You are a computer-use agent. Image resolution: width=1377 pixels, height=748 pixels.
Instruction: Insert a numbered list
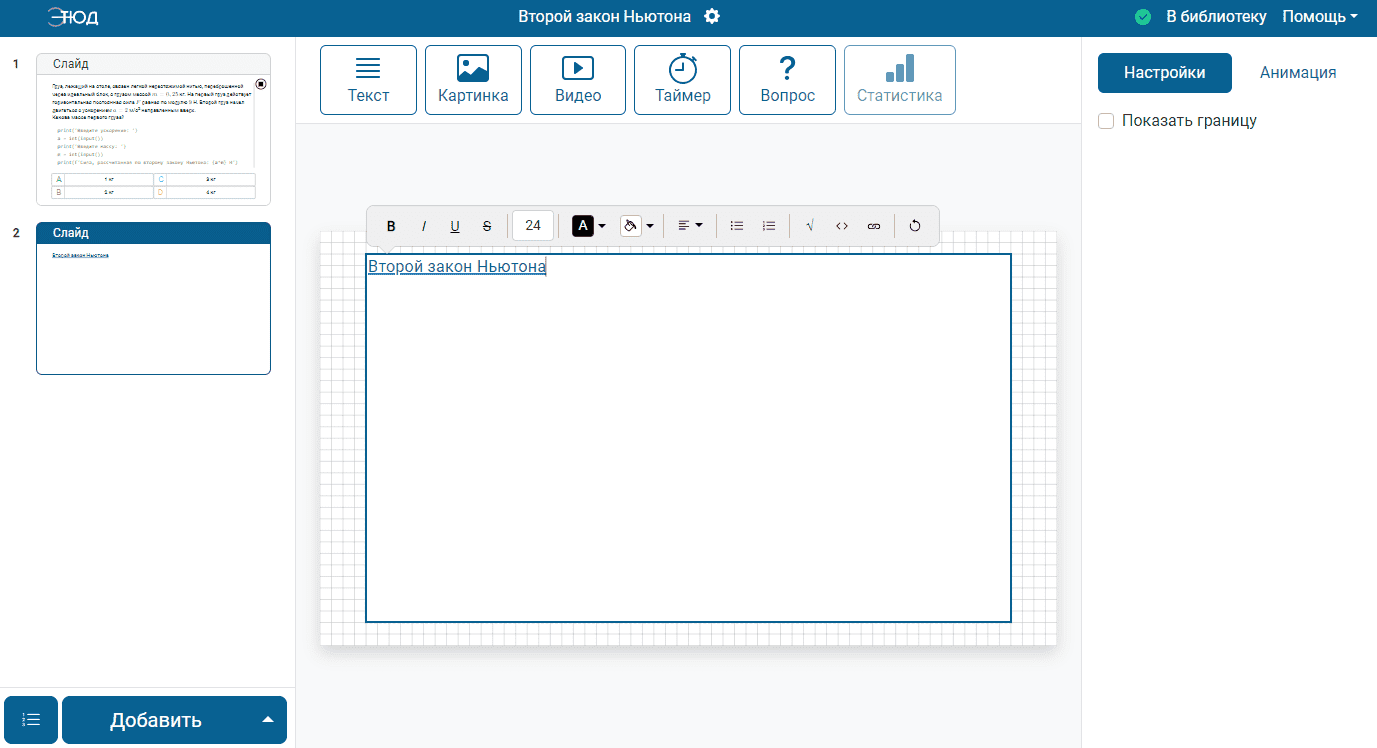click(769, 226)
